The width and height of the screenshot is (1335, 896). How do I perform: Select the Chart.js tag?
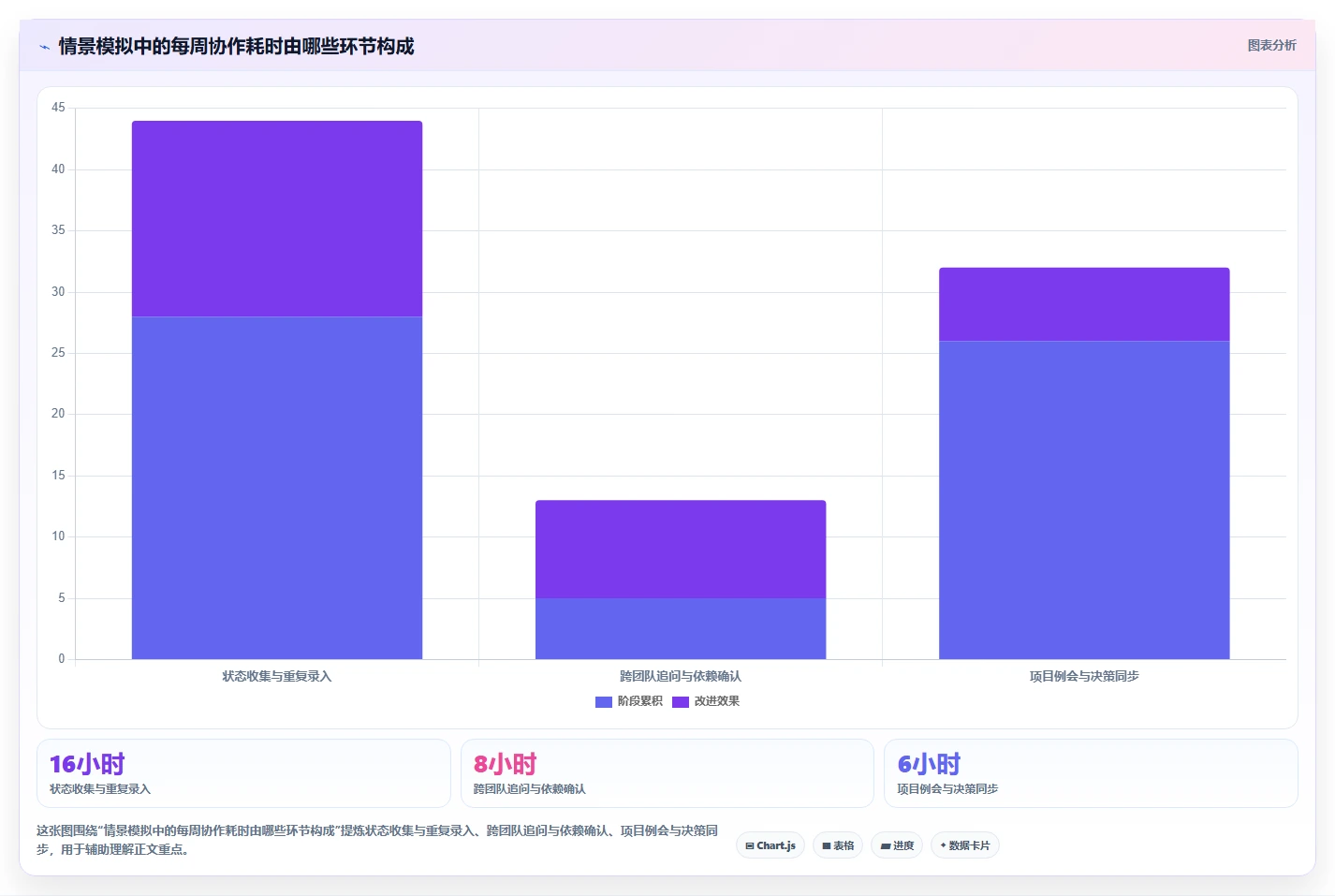click(770, 845)
